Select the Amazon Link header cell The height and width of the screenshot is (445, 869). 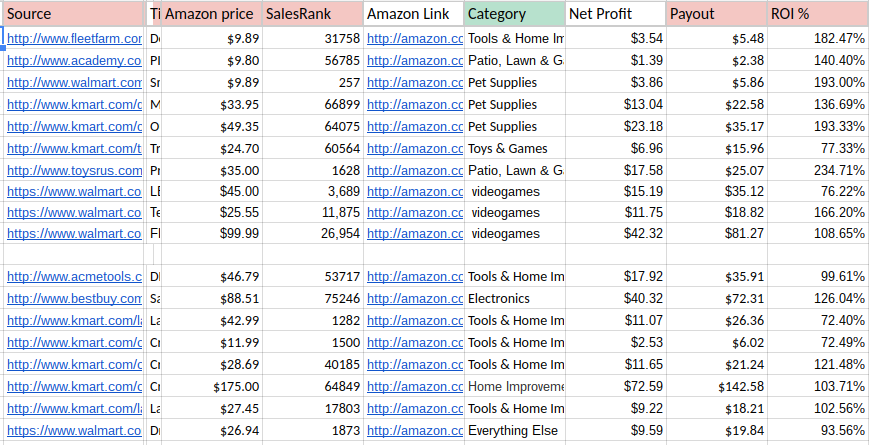click(x=414, y=14)
